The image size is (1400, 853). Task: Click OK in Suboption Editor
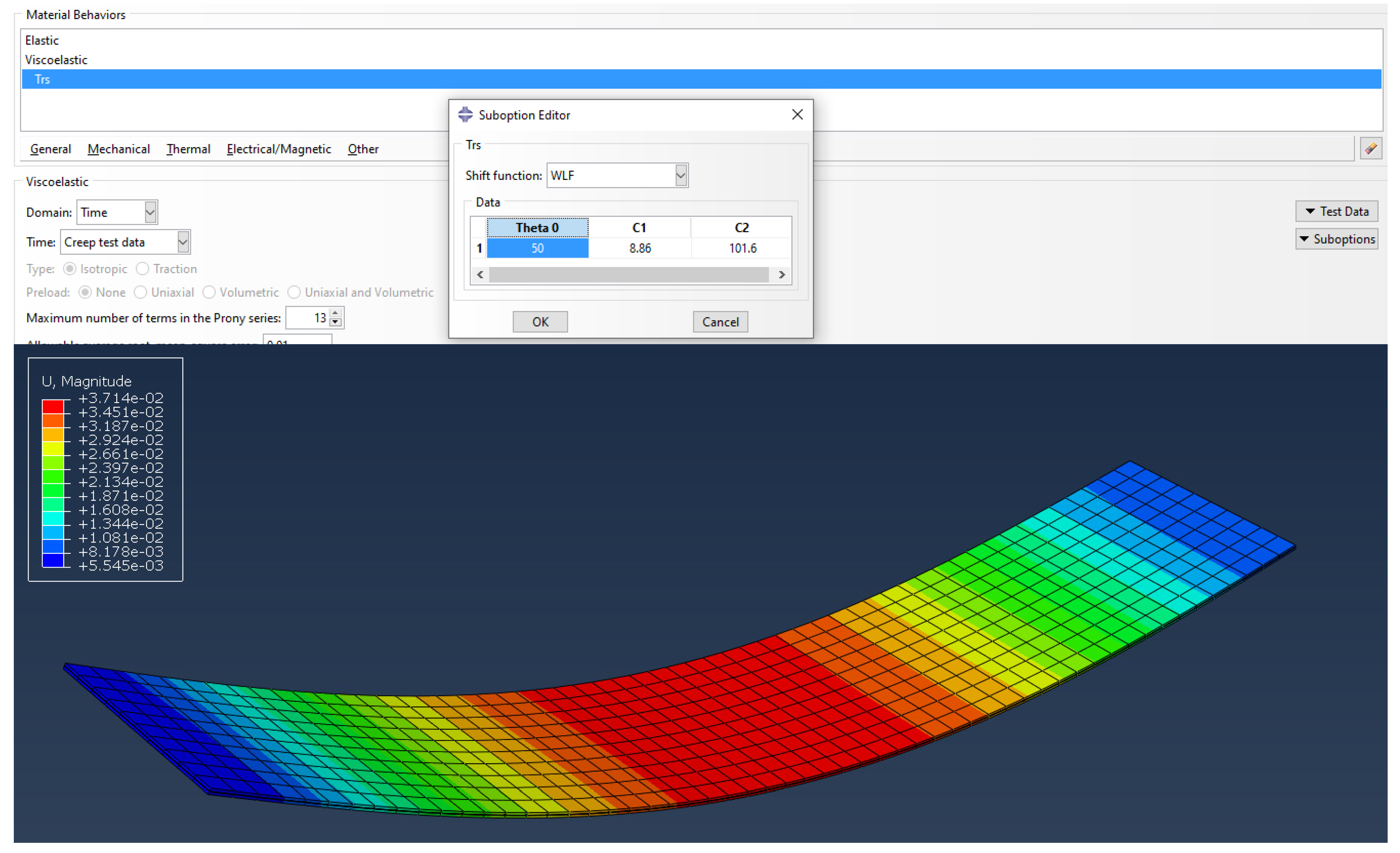pos(540,322)
